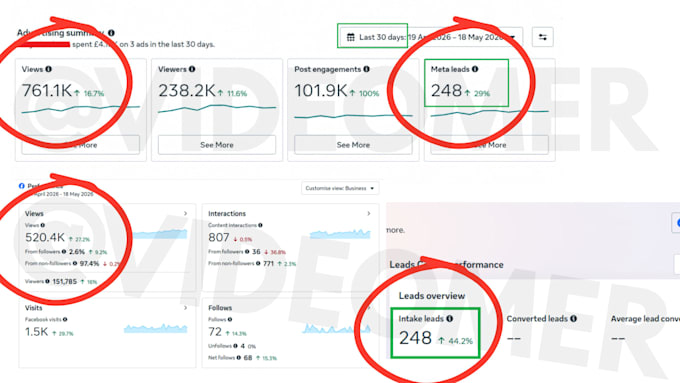Image resolution: width=680 pixels, height=383 pixels.
Task: Click the Converted leads info icon
Action: coord(573,318)
